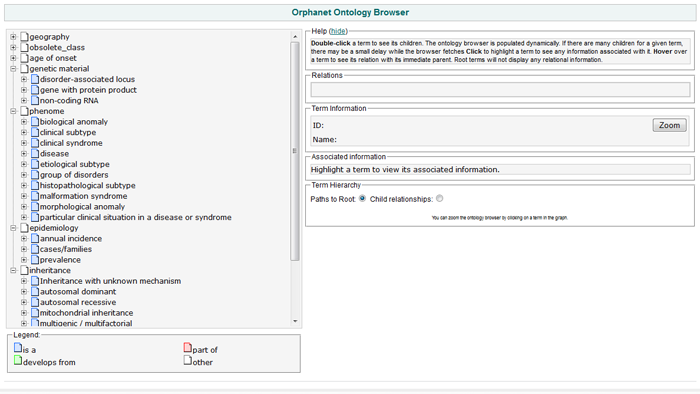This screenshot has width=700, height=394.
Task: Expand Inheritance with unknown mechanism node
Action: 24,281
